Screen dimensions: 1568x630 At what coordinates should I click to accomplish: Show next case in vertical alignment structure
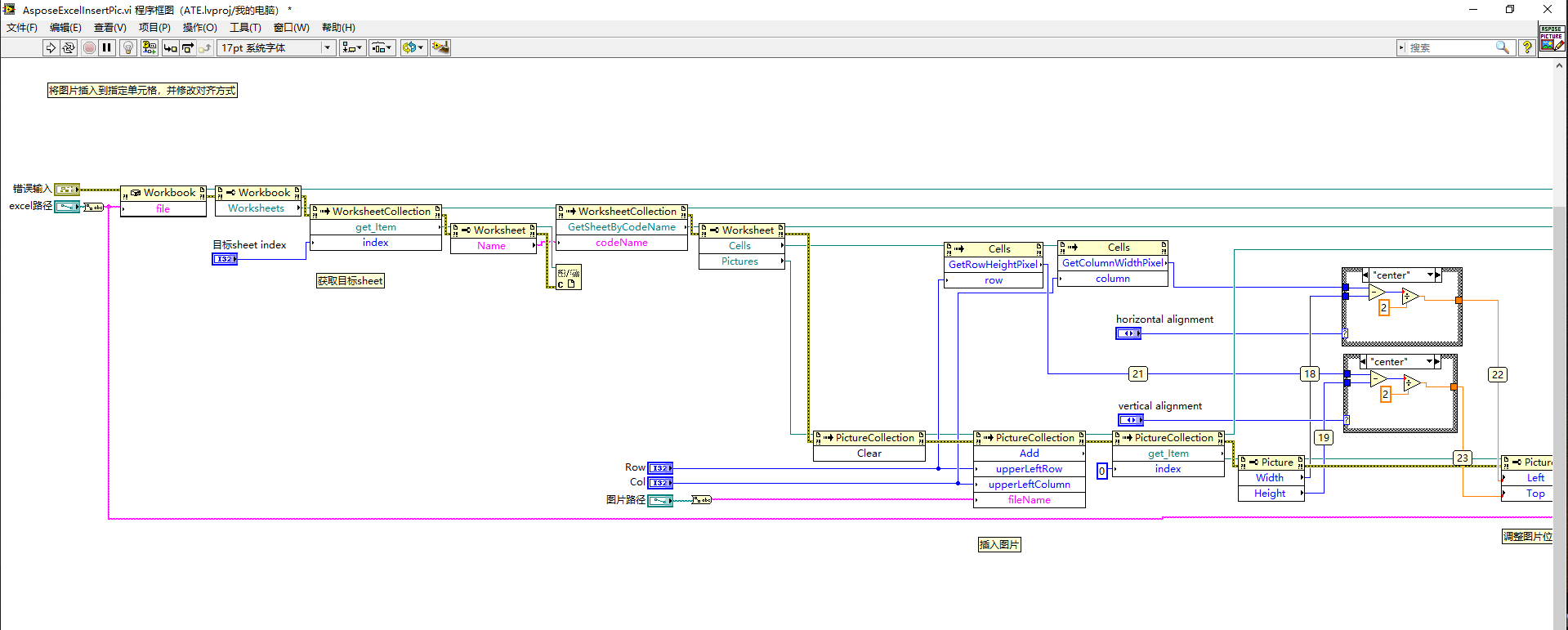[x=1436, y=361]
